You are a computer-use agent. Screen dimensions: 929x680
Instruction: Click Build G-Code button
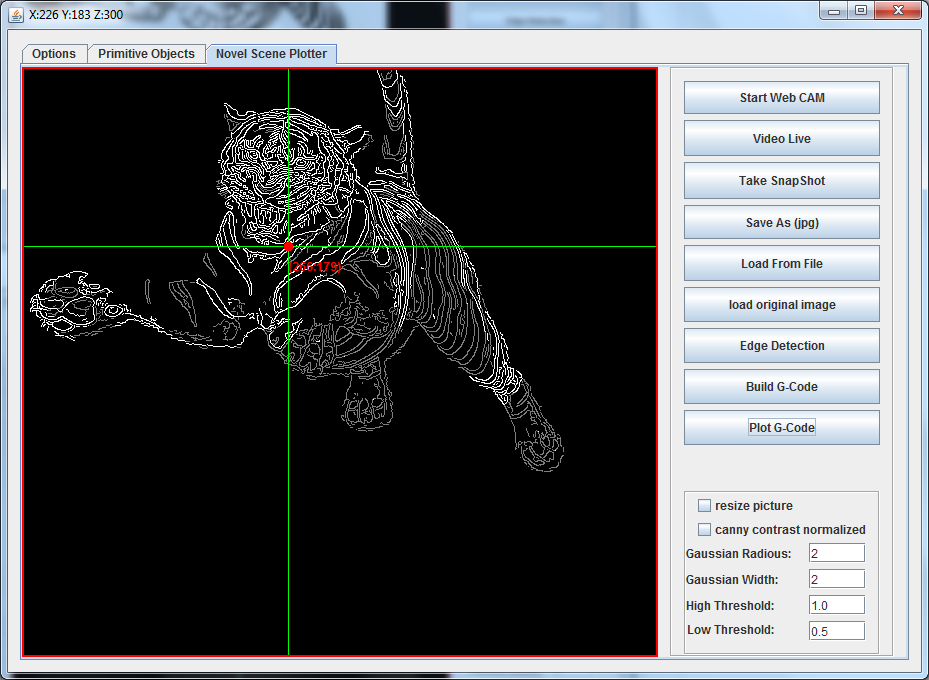[x=781, y=386]
